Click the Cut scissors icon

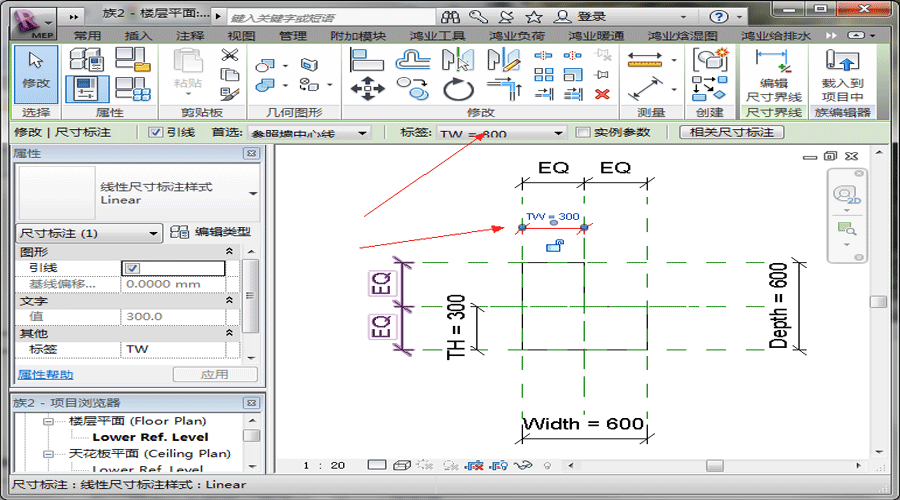(x=229, y=55)
